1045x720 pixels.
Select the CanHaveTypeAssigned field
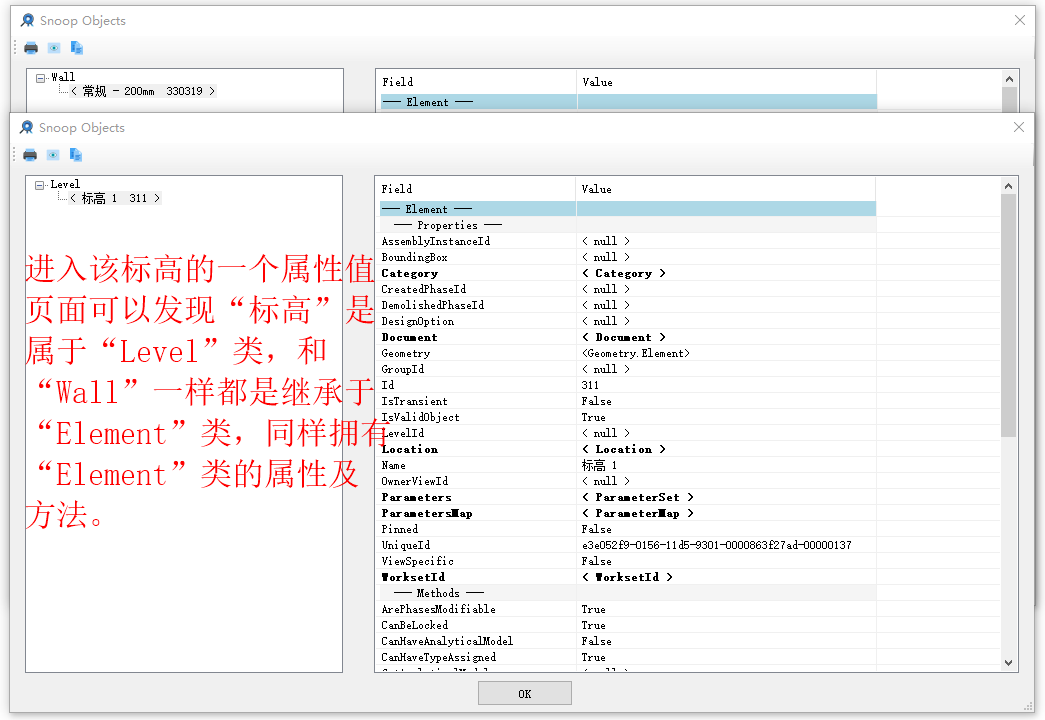coord(439,657)
